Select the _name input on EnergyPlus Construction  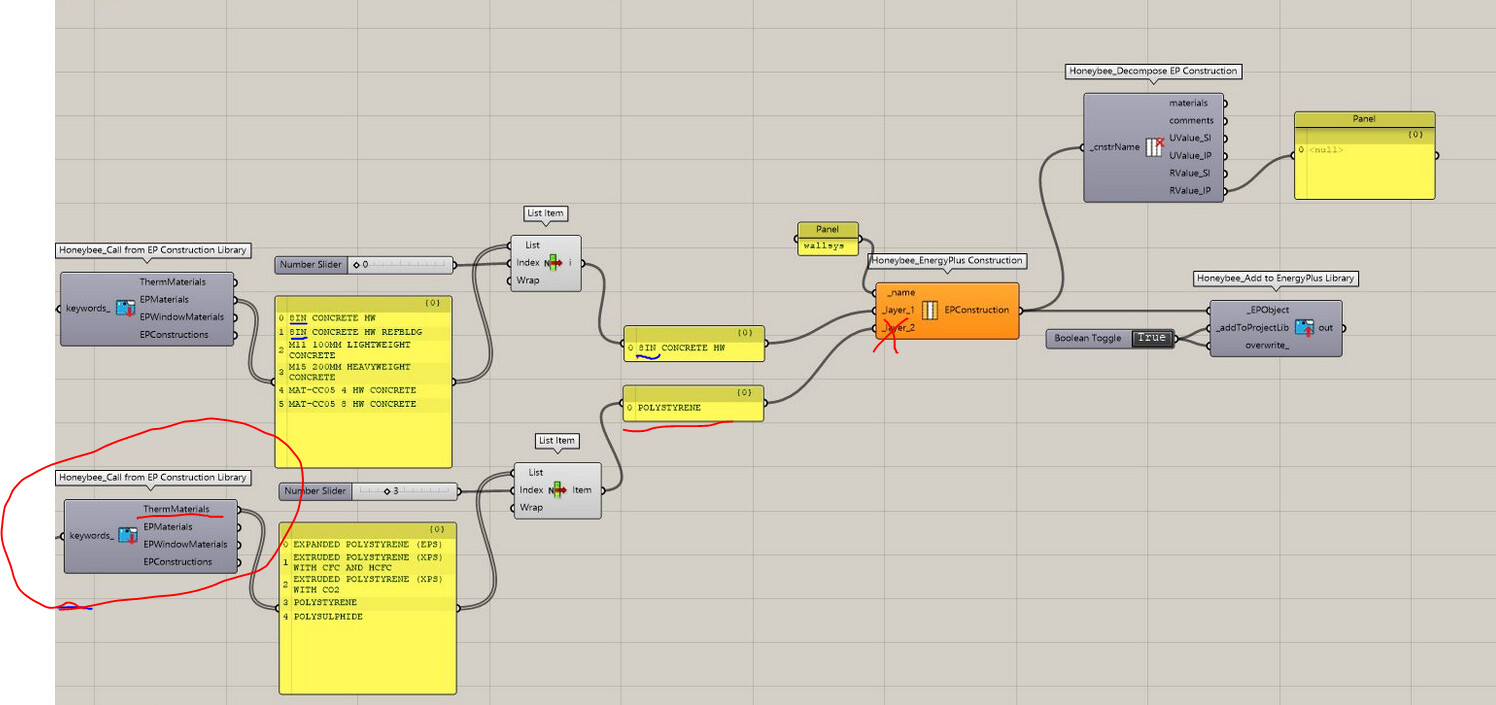coord(900,292)
